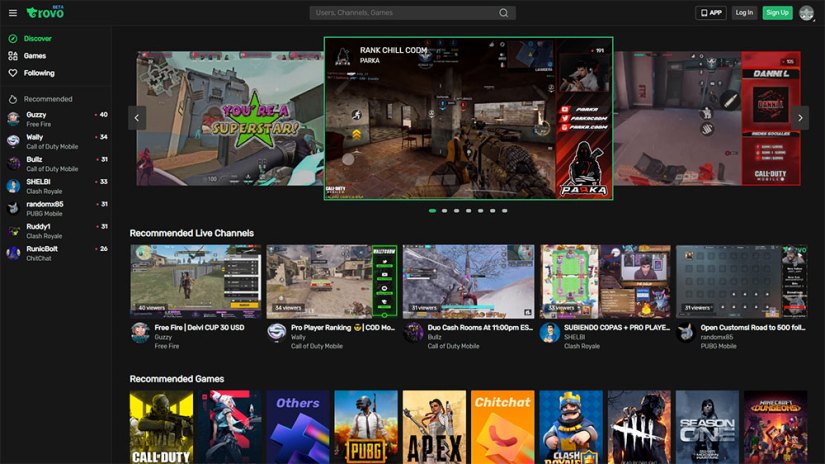Click the green Sign Up button
The height and width of the screenshot is (464, 825).
tap(777, 13)
